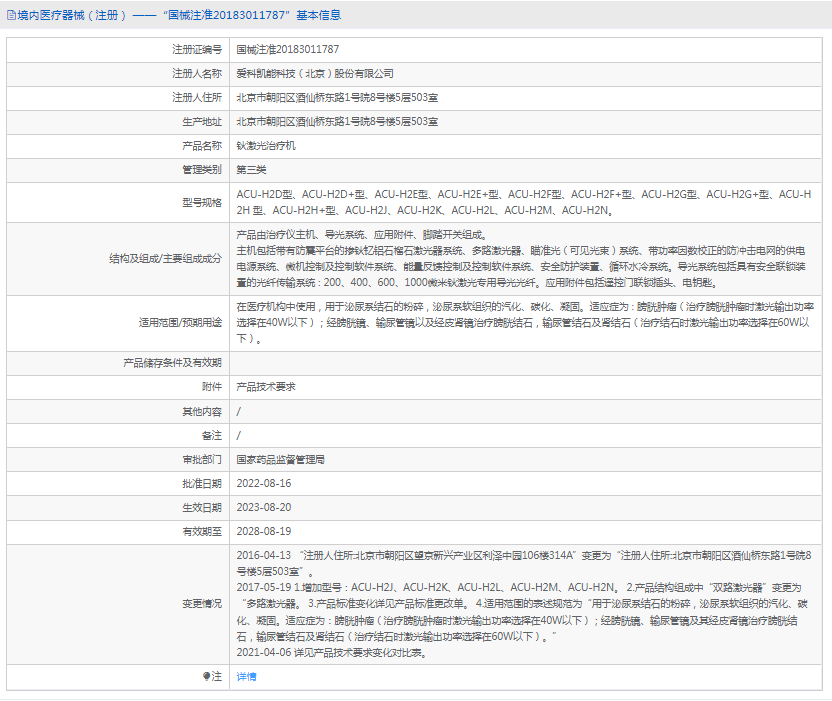The height and width of the screenshot is (701, 832).
Task: Click the 变更情况 label
Action: (x=202, y=604)
